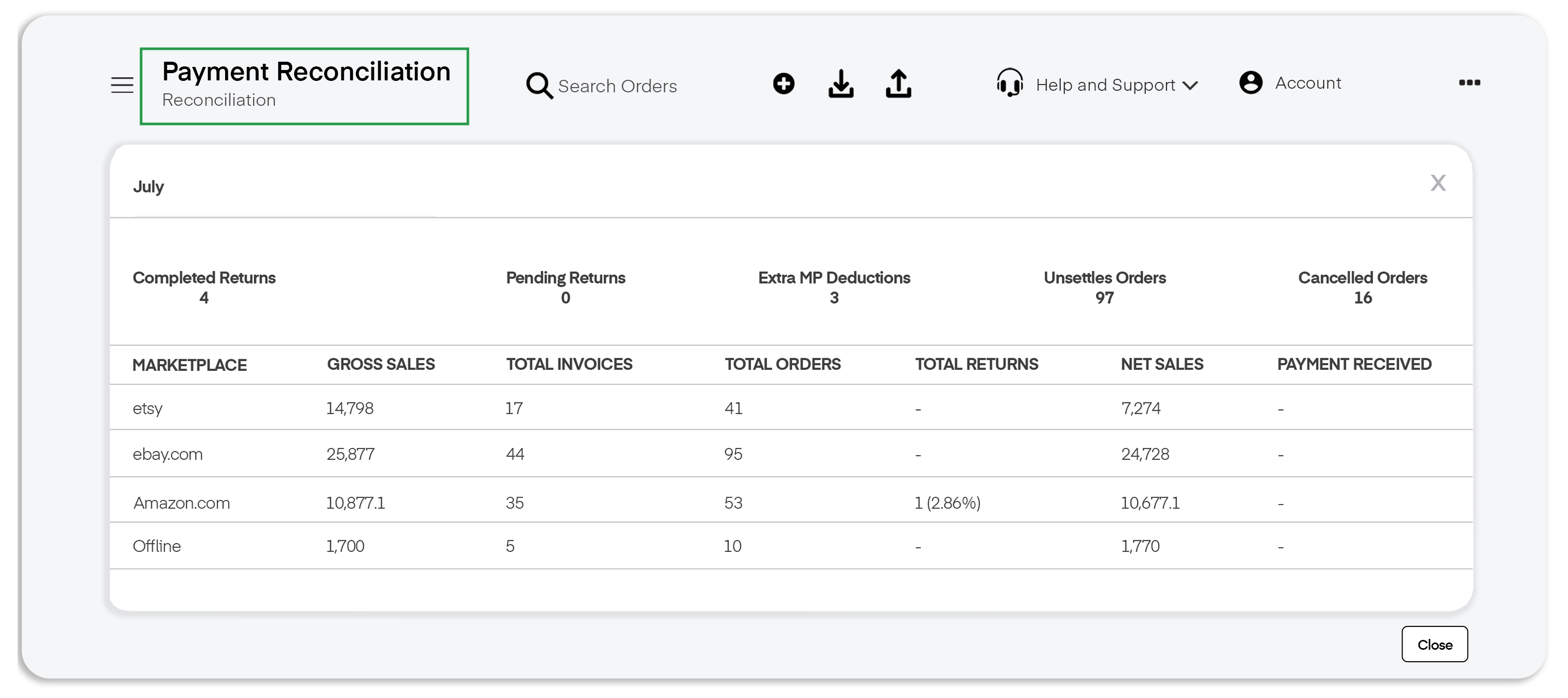The image size is (1568, 698).
Task: Click the add new order plus icon
Action: [784, 83]
